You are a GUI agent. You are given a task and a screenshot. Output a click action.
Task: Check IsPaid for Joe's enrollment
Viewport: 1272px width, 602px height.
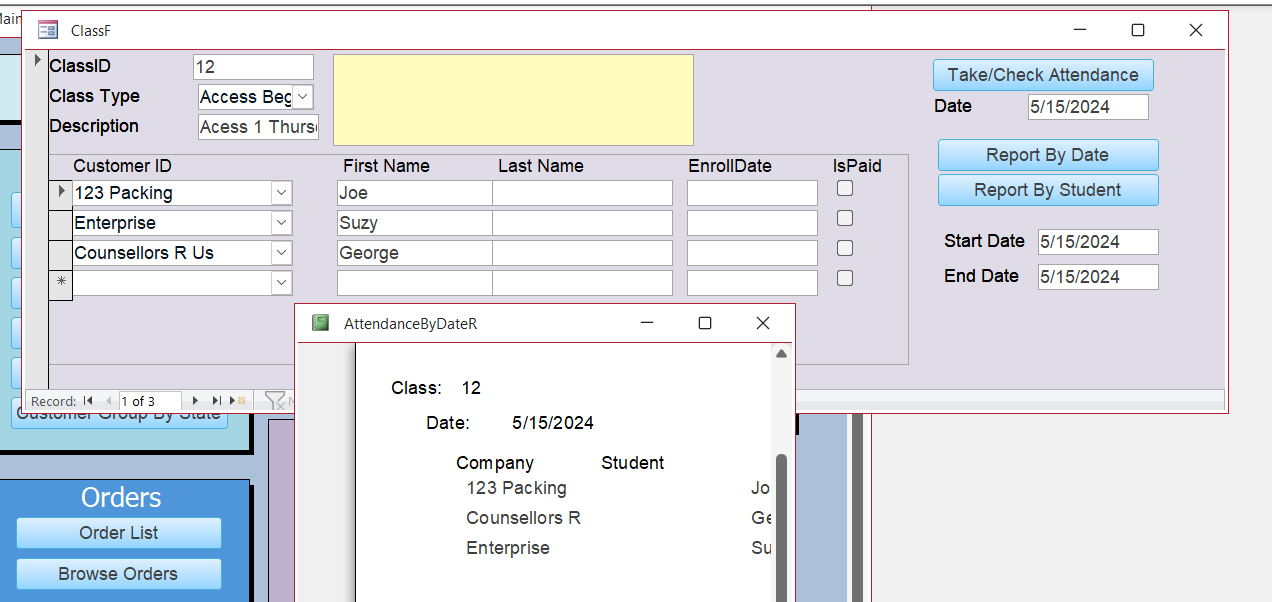tap(845, 188)
